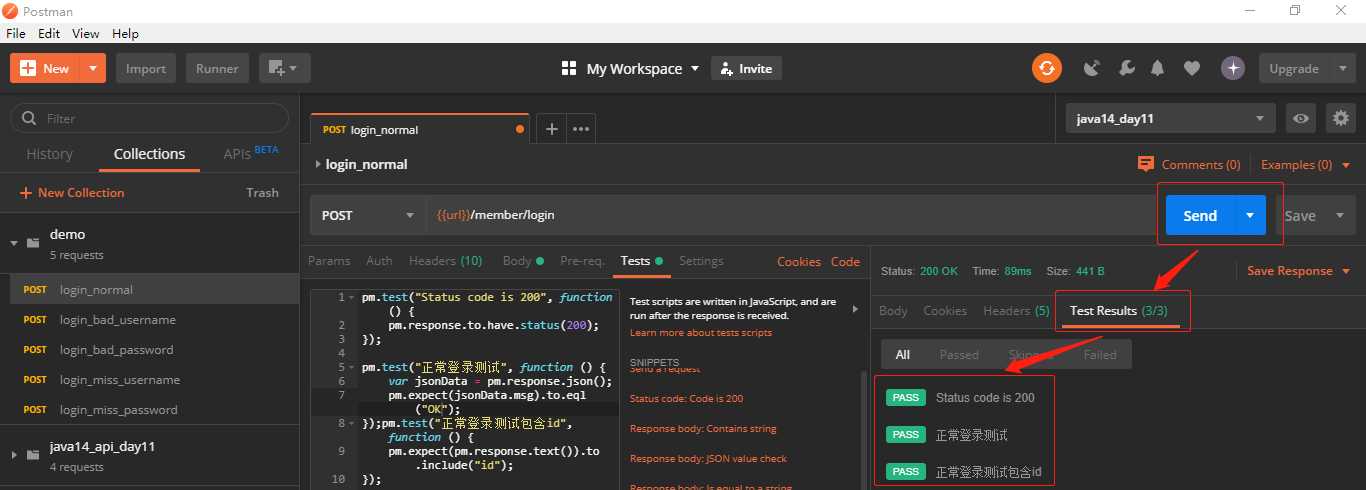Filter test results by Failed
Screen dimensions: 1366x490
click(x=1100, y=354)
